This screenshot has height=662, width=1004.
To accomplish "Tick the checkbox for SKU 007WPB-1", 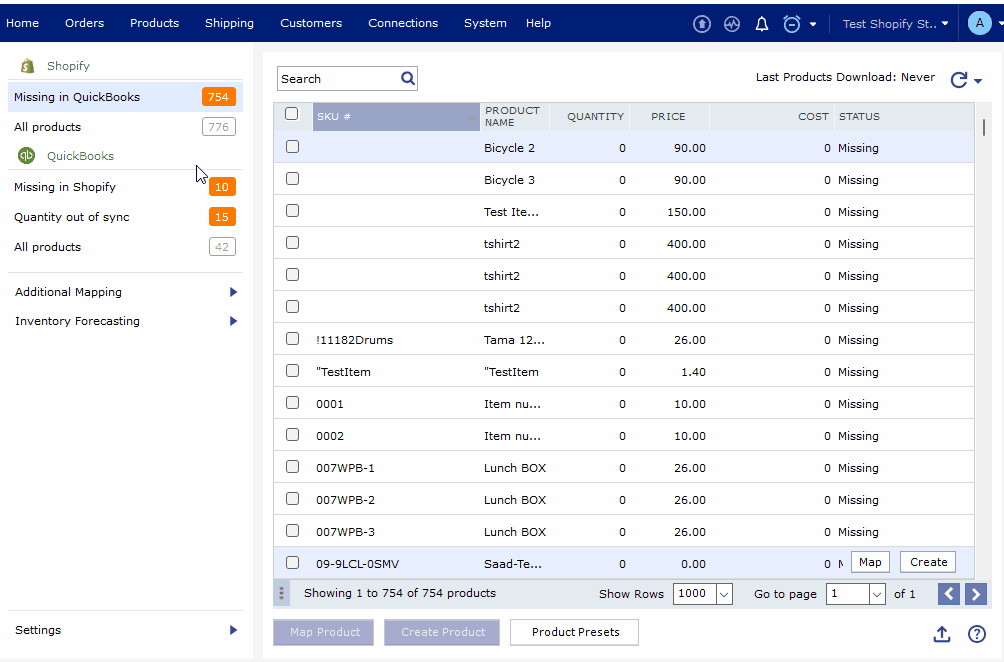I will [x=292, y=467].
